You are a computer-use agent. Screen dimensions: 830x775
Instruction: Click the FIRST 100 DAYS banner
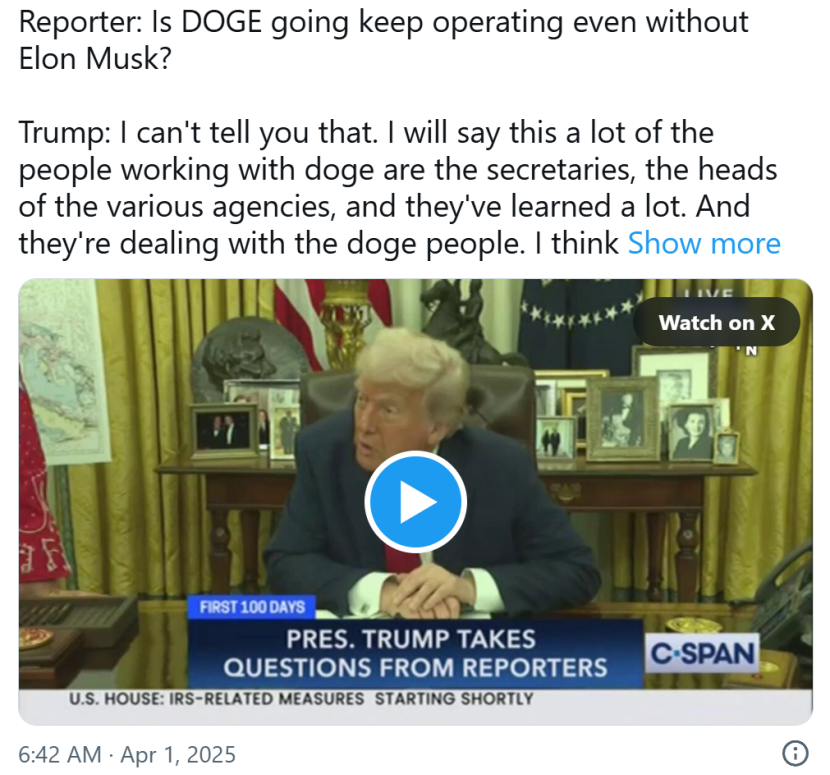252,607
